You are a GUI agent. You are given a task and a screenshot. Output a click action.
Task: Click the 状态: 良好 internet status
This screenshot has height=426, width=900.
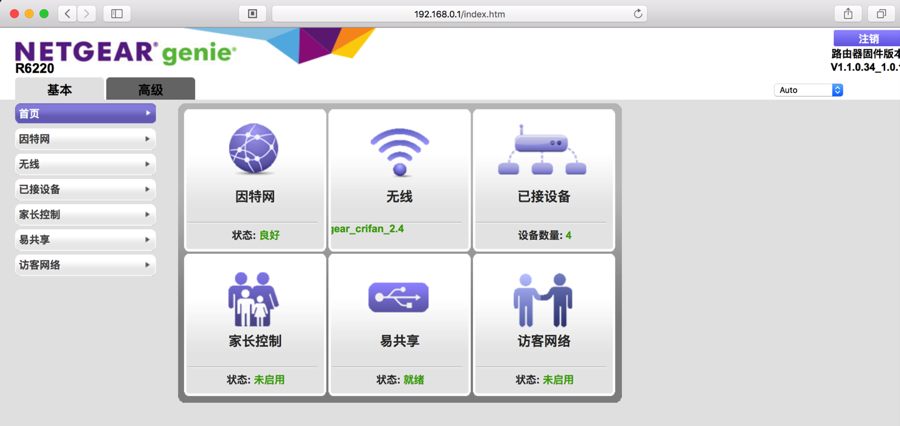point(255,235)
